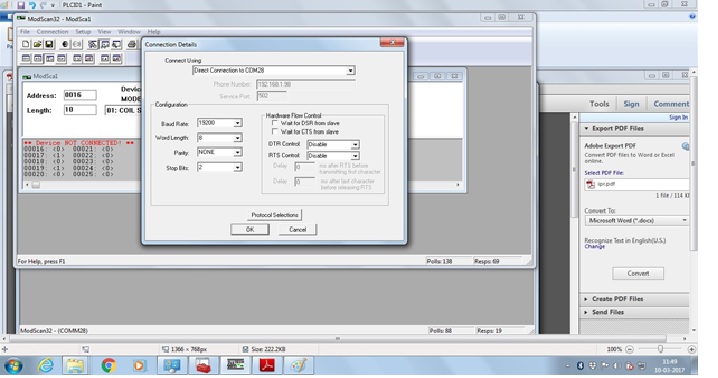Click the Internet Explorer taskbar icon
Image resolution: width=718 pixels, height=378 pixels.
click(x=45, y=365)
